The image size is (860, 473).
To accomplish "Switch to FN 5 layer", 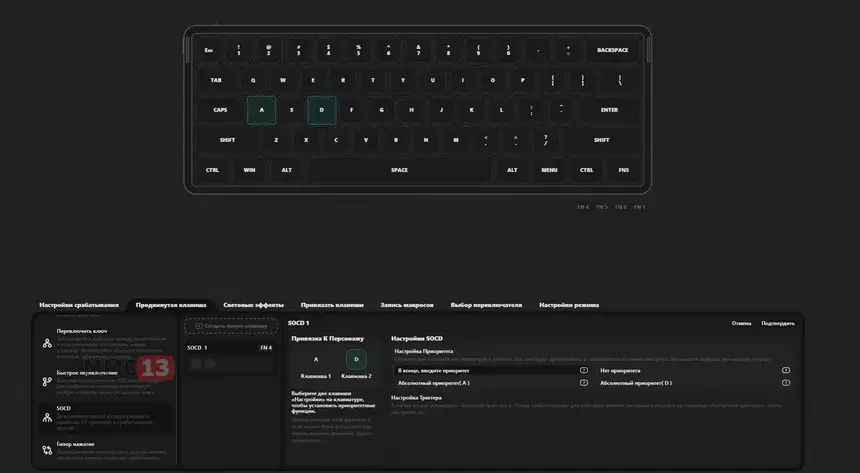I will (602, 207).
